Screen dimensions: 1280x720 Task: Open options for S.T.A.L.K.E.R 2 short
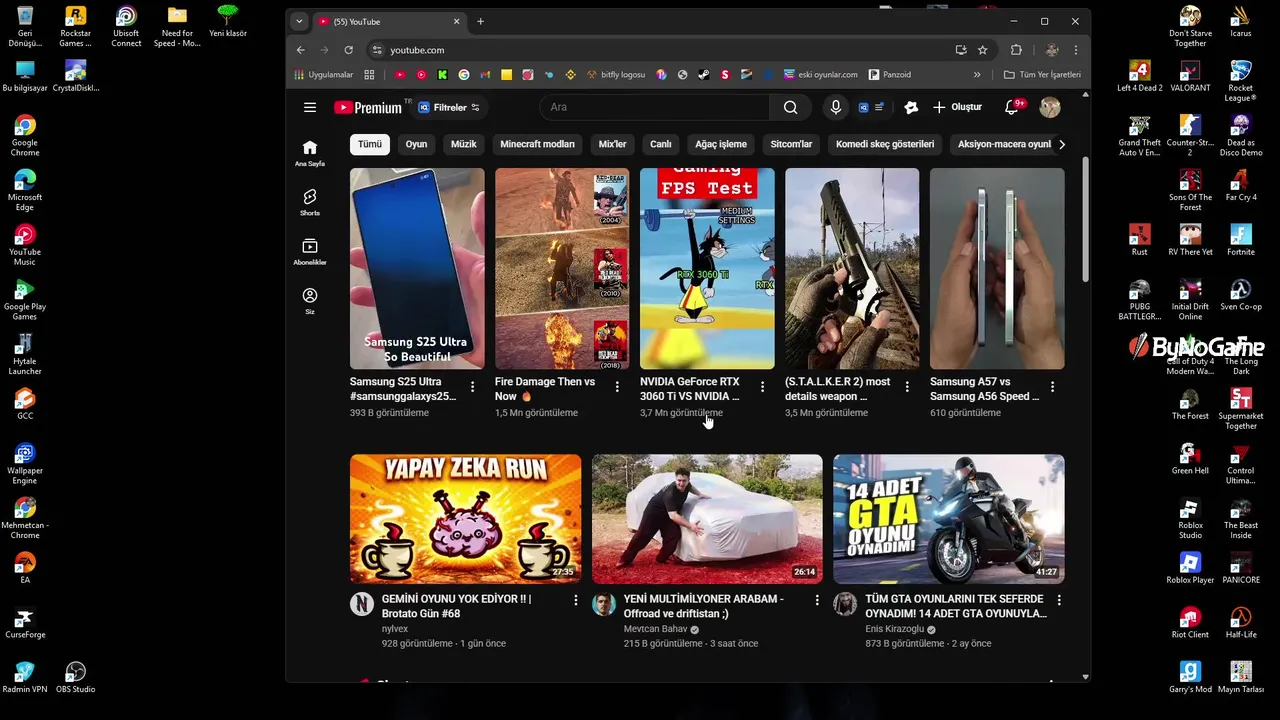click(x=907, y=386)
